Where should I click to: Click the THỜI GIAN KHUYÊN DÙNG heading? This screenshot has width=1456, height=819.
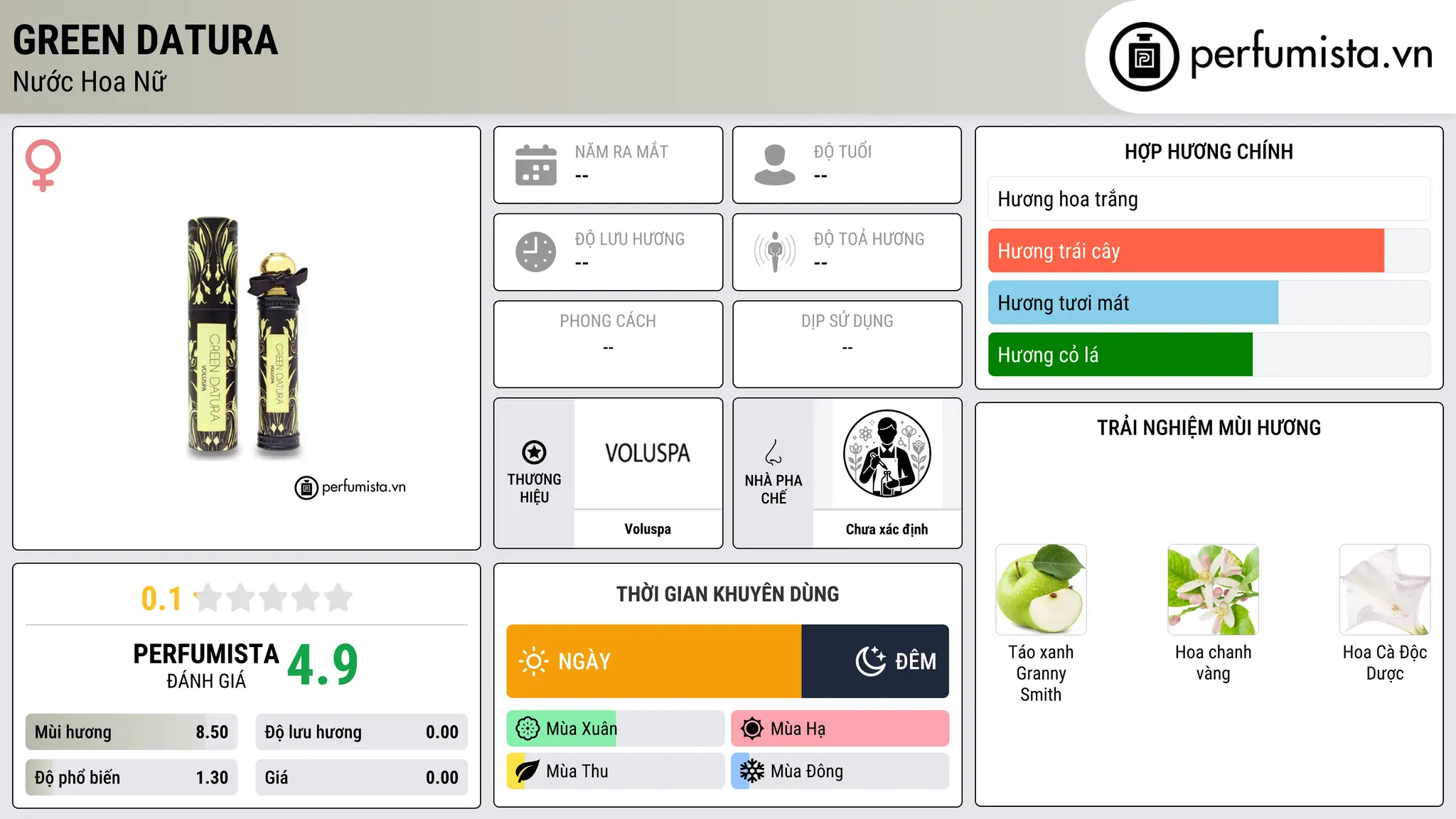(x=727, y=594)
